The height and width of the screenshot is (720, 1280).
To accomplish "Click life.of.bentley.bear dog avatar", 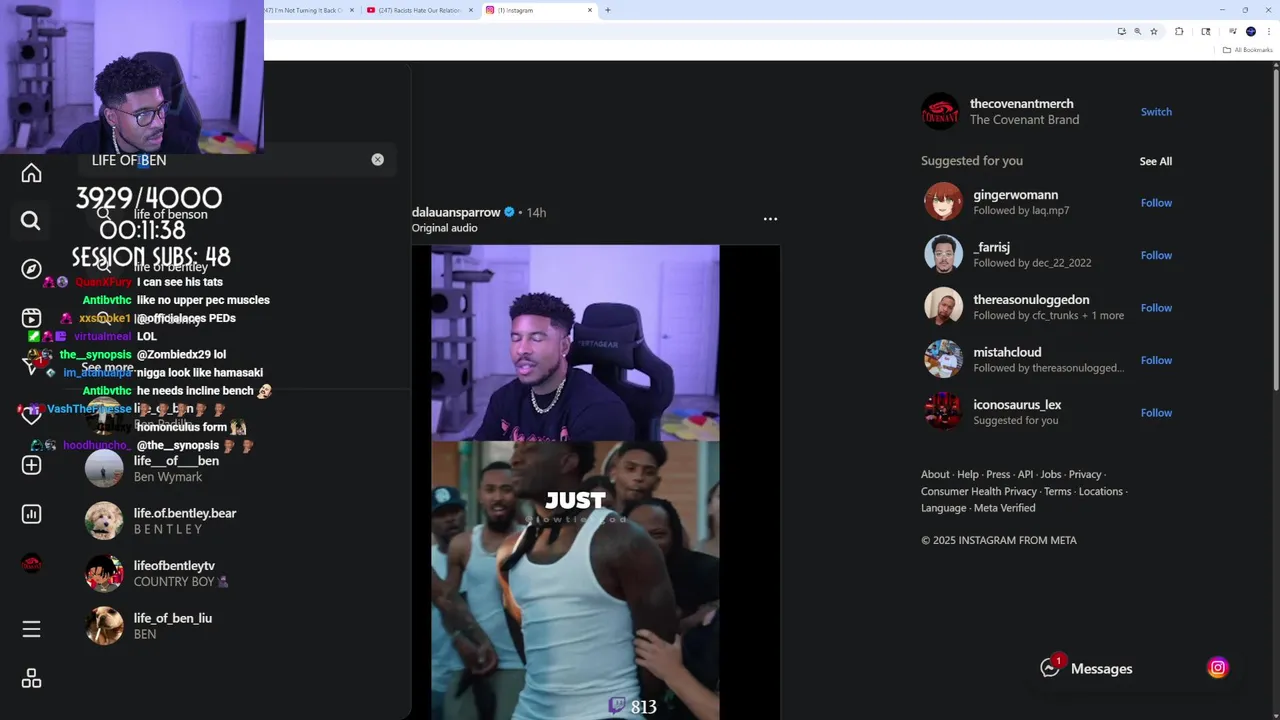I will 104,521.
